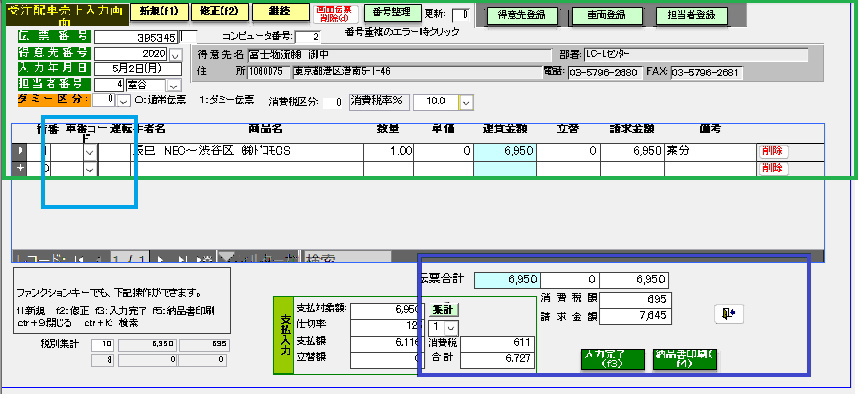The width and height of the screenshot is (865, 399).
Task: Open first row's 車番コード dropdown
Action: point(90,152)
